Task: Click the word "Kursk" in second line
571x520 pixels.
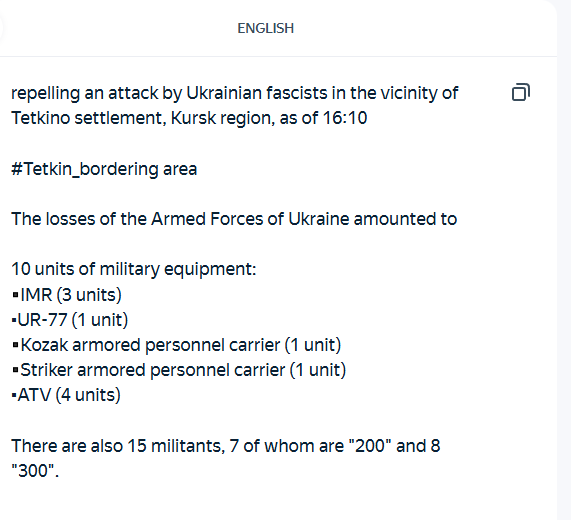Action: tap(193, 118)
